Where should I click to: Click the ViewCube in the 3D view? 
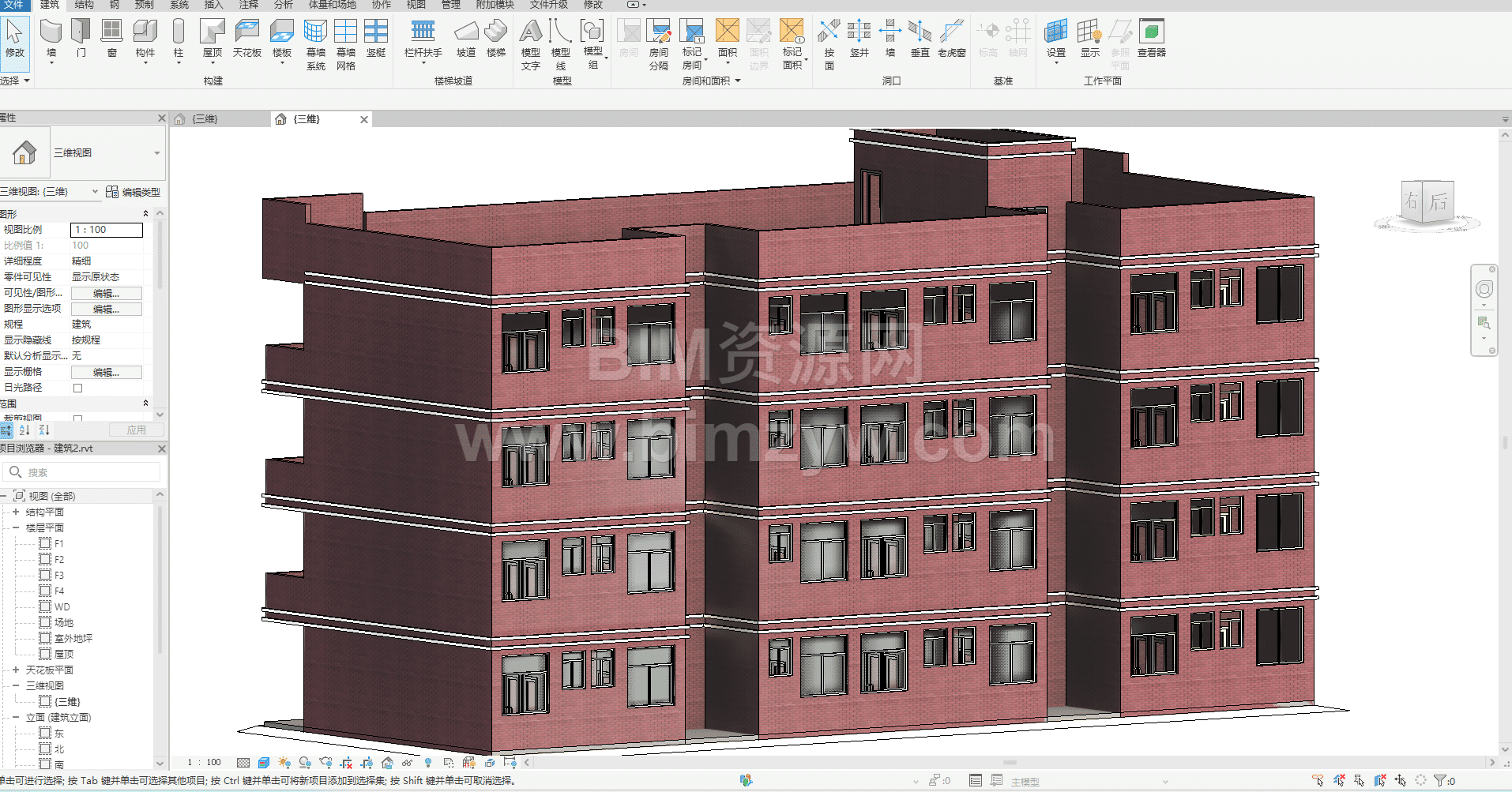coord(1427,203)
